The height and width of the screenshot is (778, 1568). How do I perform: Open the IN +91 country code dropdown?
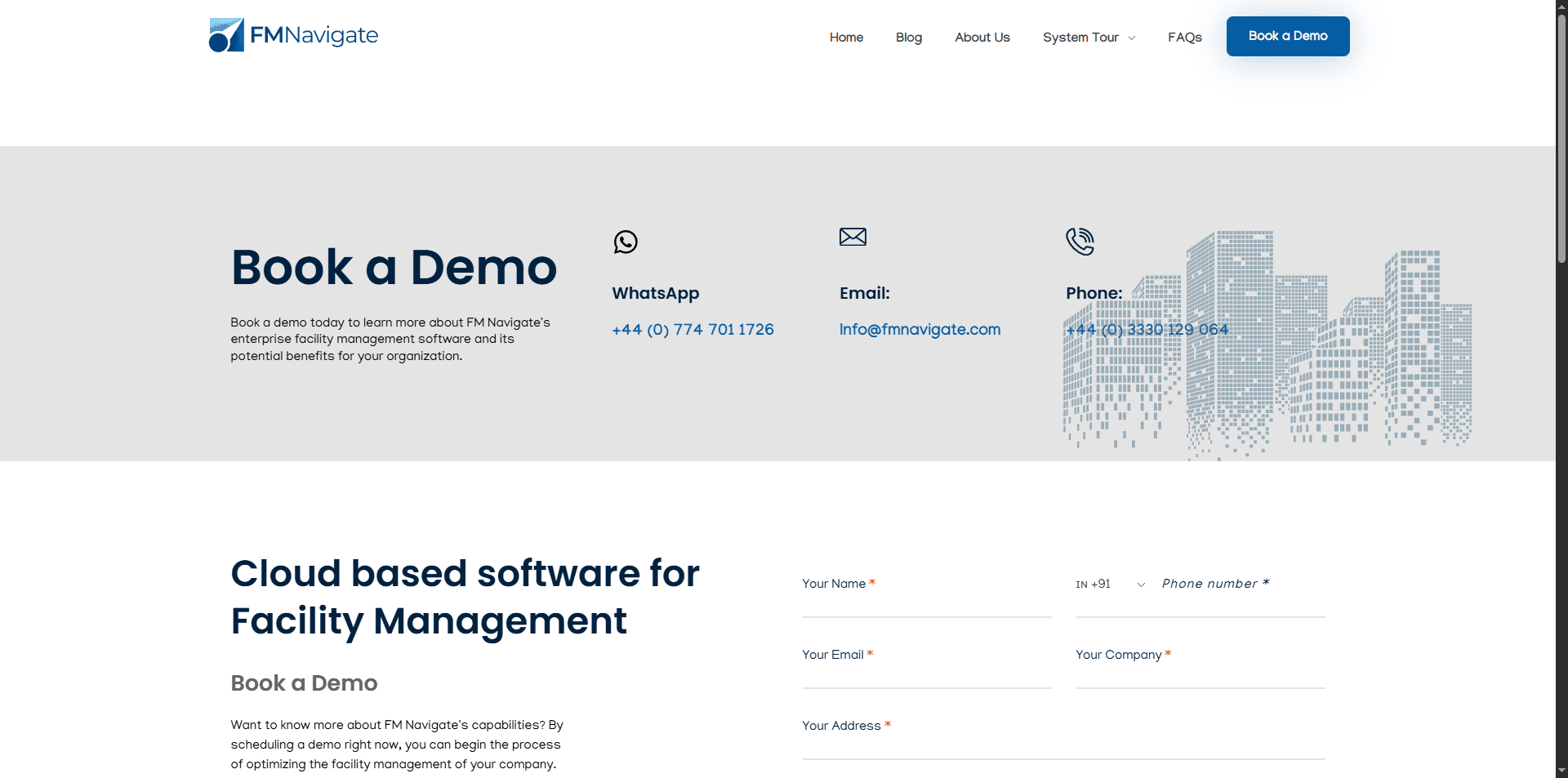tap(1110, 585)
